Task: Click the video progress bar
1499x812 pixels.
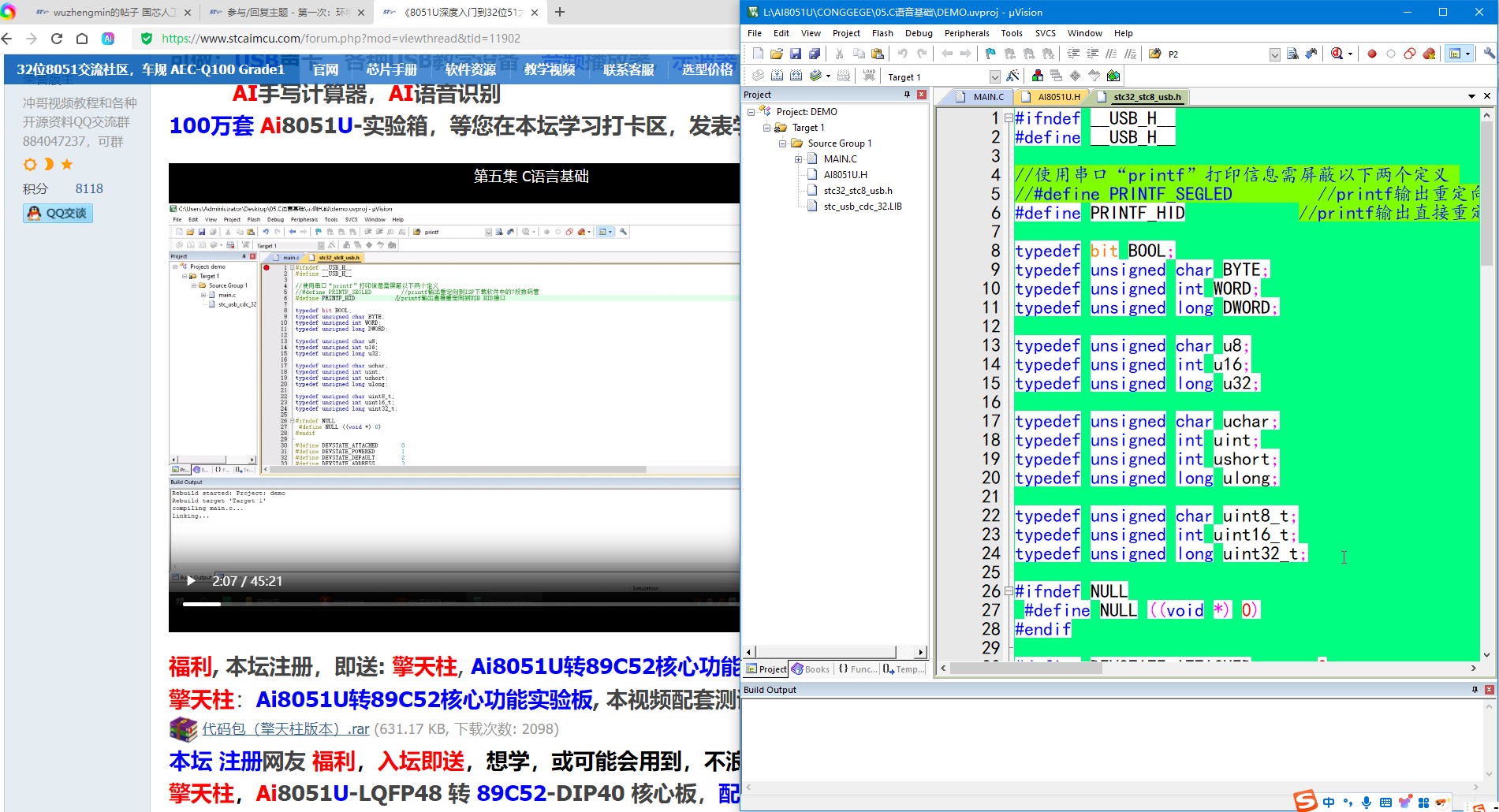Action: coord(461,604)
